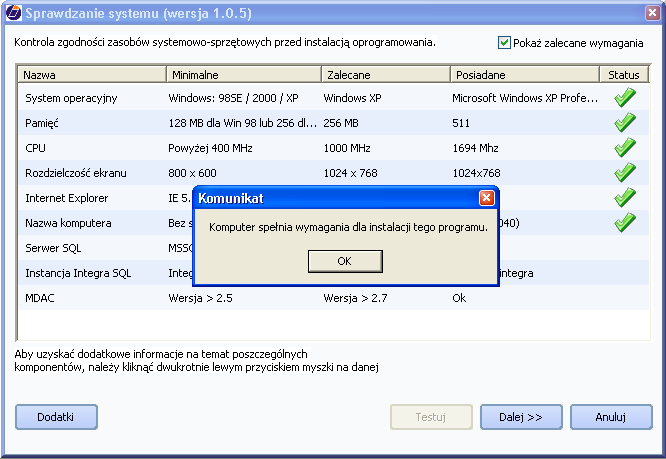Select the CPU row name

pos(35,148)
